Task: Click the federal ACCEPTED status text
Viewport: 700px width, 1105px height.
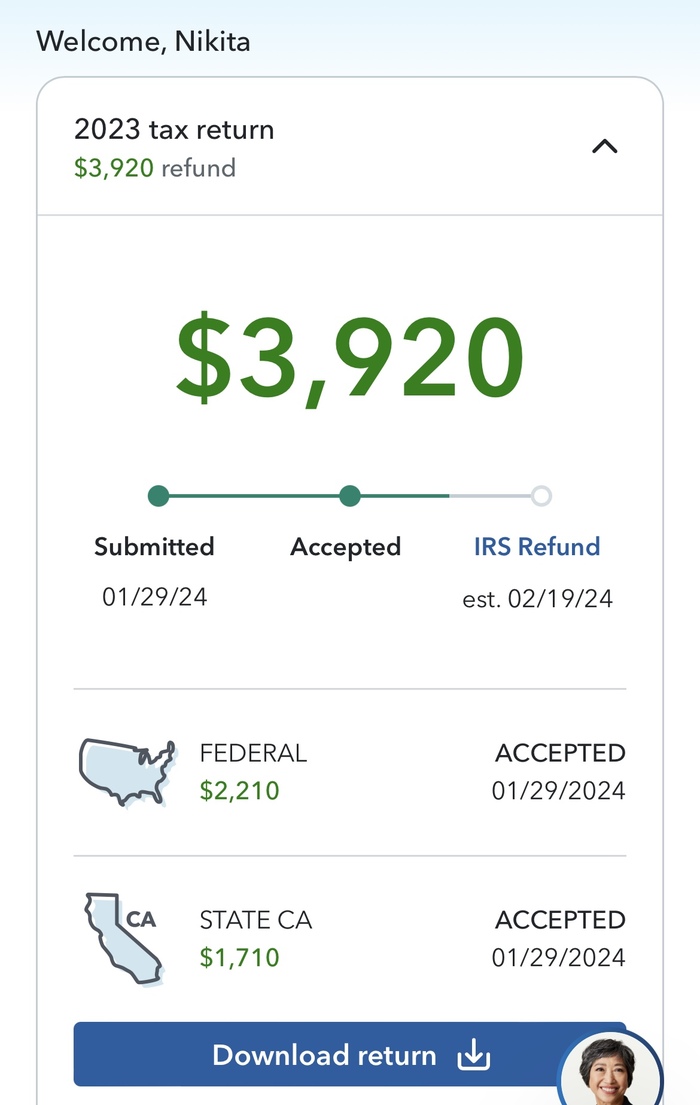Action: pos(560,753)
